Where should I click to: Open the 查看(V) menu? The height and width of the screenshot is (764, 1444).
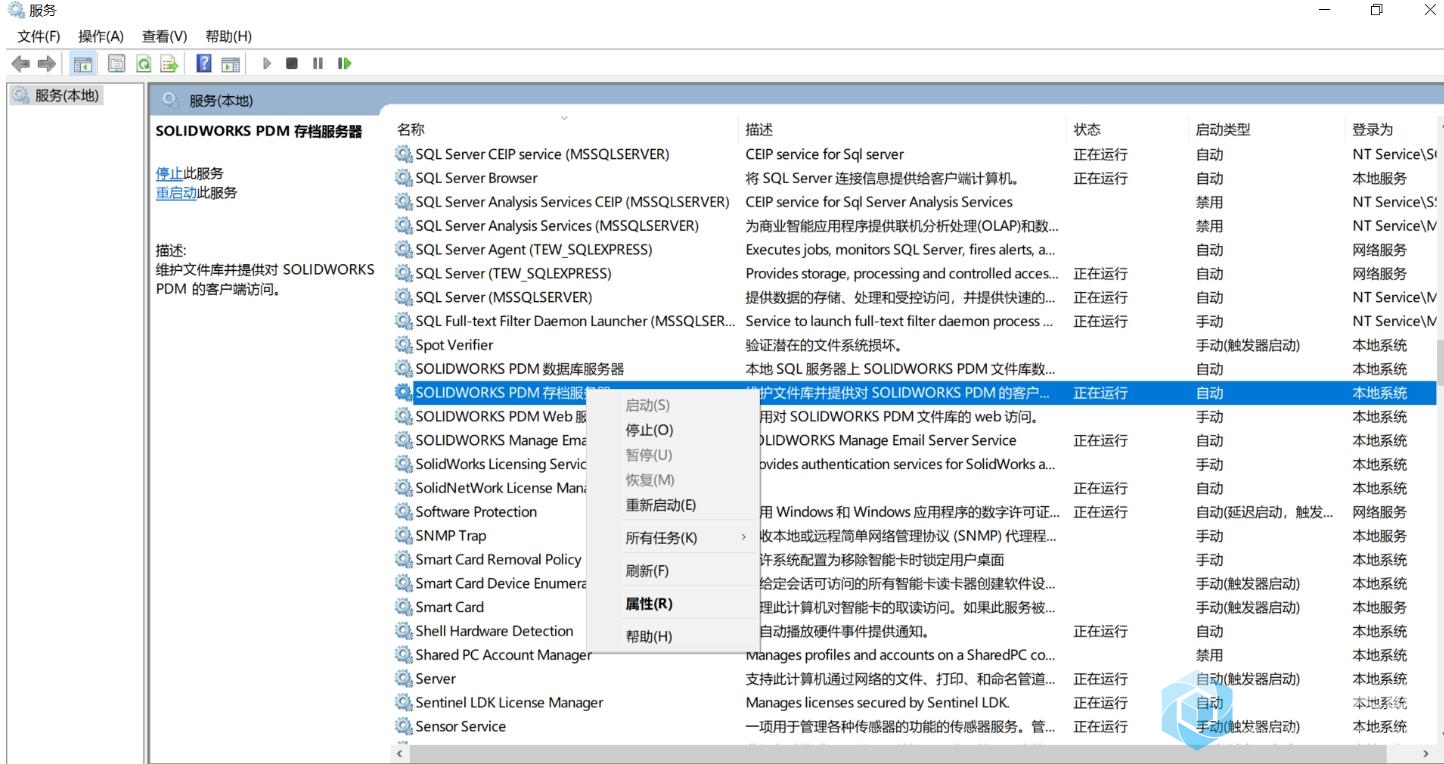[x=164, y=36]
